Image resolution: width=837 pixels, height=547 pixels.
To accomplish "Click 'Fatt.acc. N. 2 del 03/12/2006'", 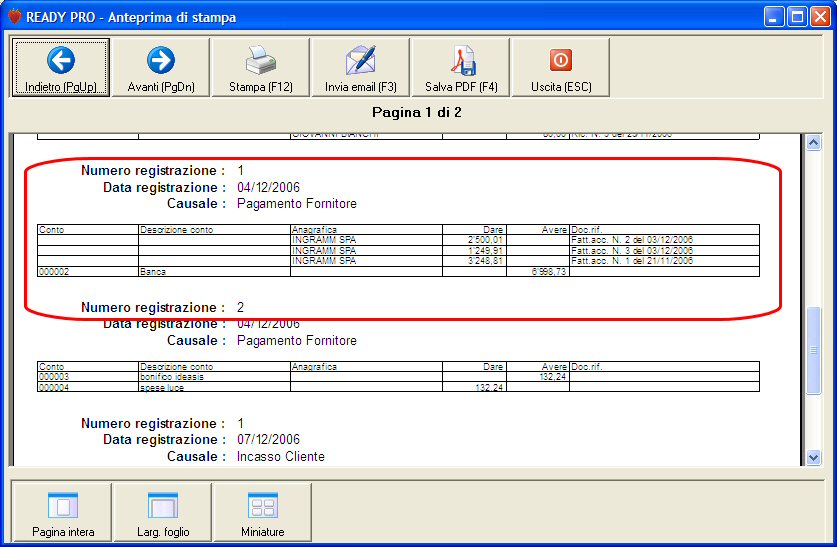I will pyautogui.click(x=632, y=240).
